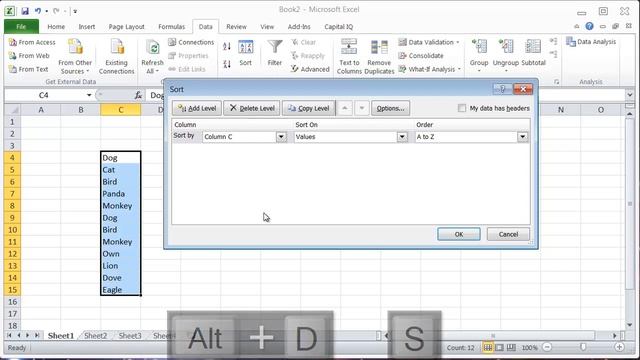Switch to Page Layout view icon
The width and height of the screenshot is (640, 360).
[x=499, y=347]
